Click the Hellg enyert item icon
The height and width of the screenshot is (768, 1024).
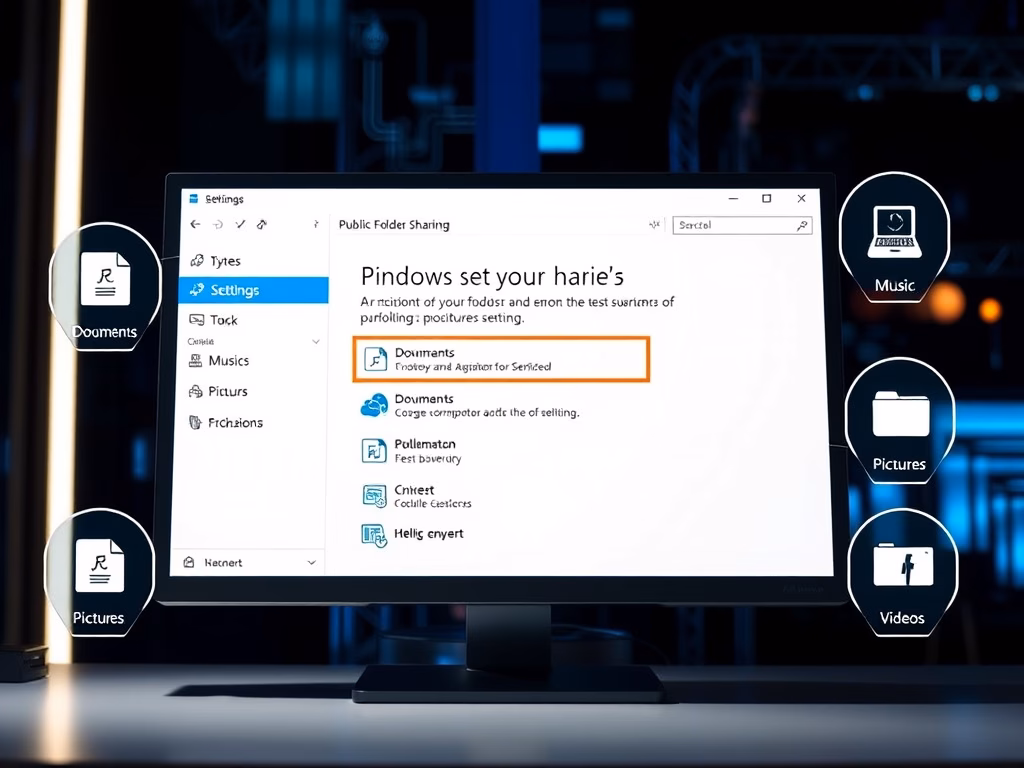(374, 535)
